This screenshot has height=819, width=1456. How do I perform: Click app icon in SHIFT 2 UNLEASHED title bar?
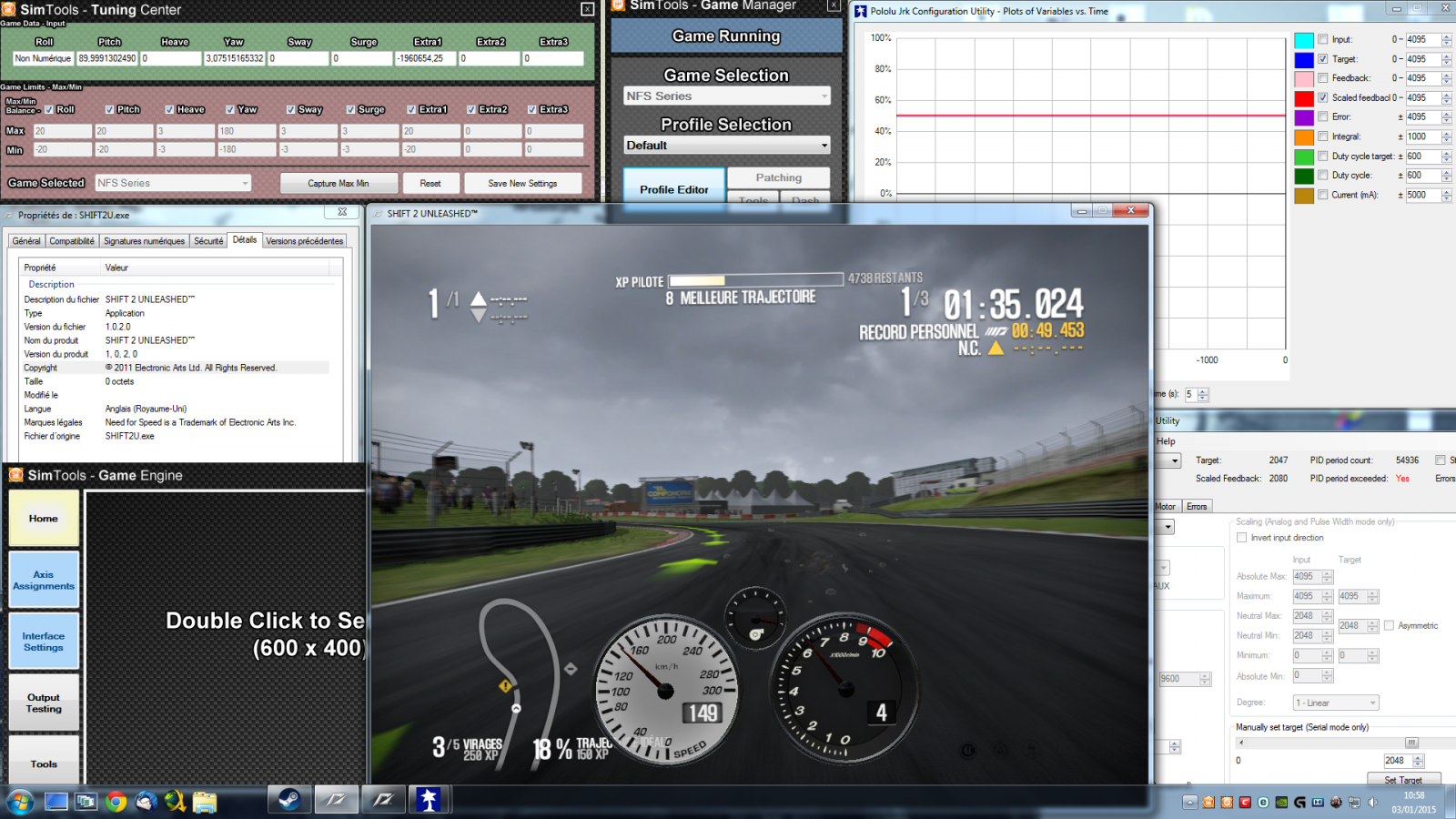379,214
